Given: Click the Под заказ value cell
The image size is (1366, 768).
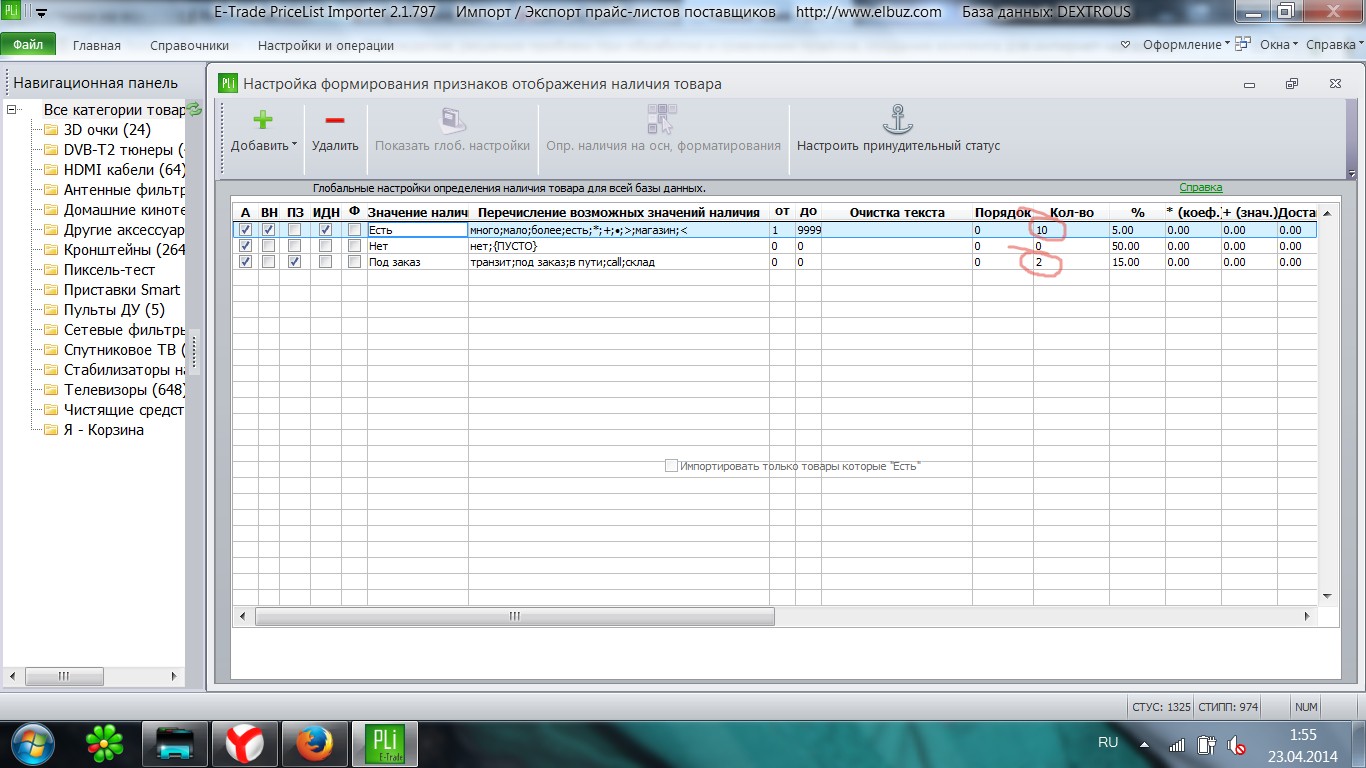Looking at the screenshot, I should pyautogui.click(x=417, y=262).
